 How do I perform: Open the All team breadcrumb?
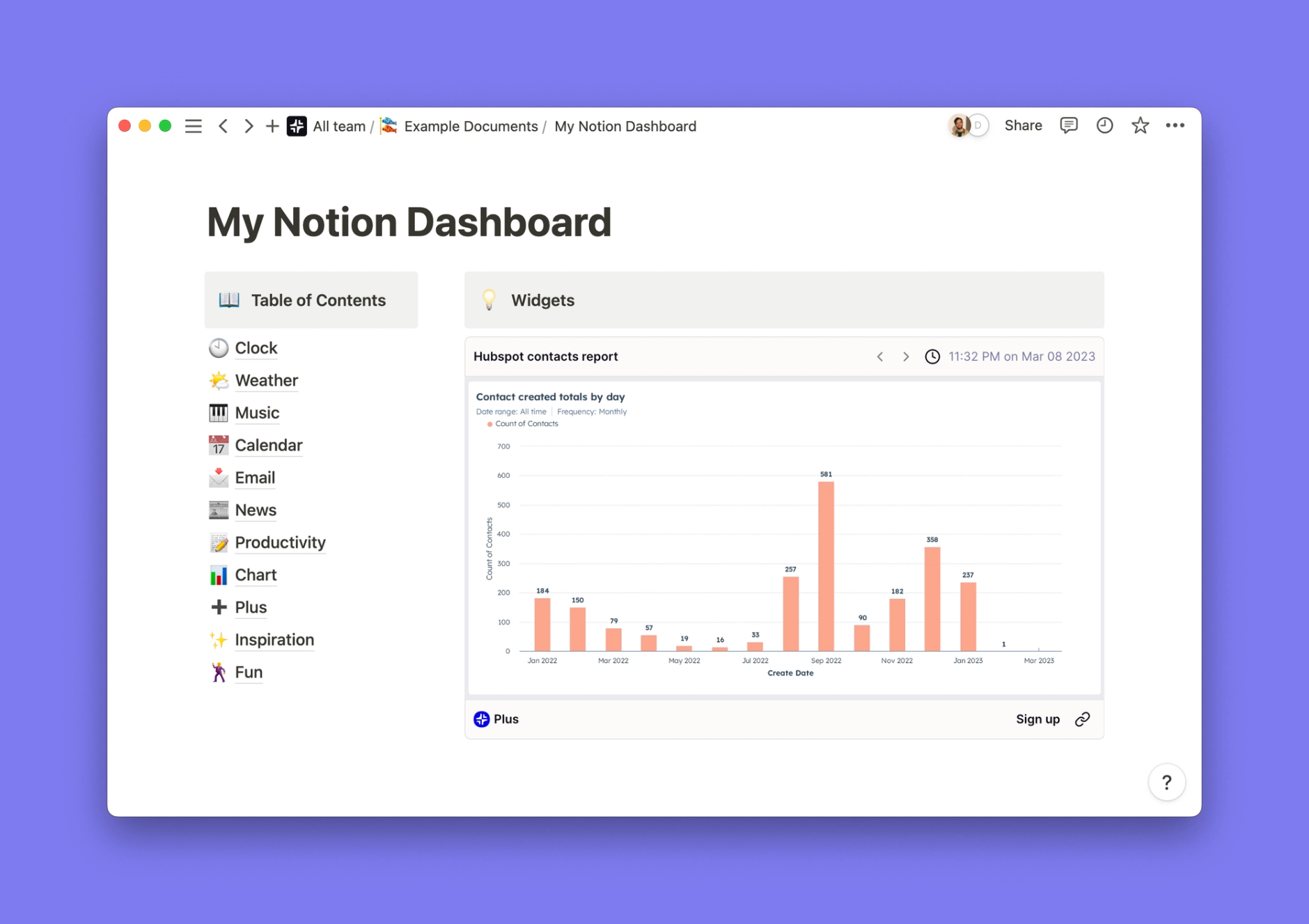[x=339, y=126]
